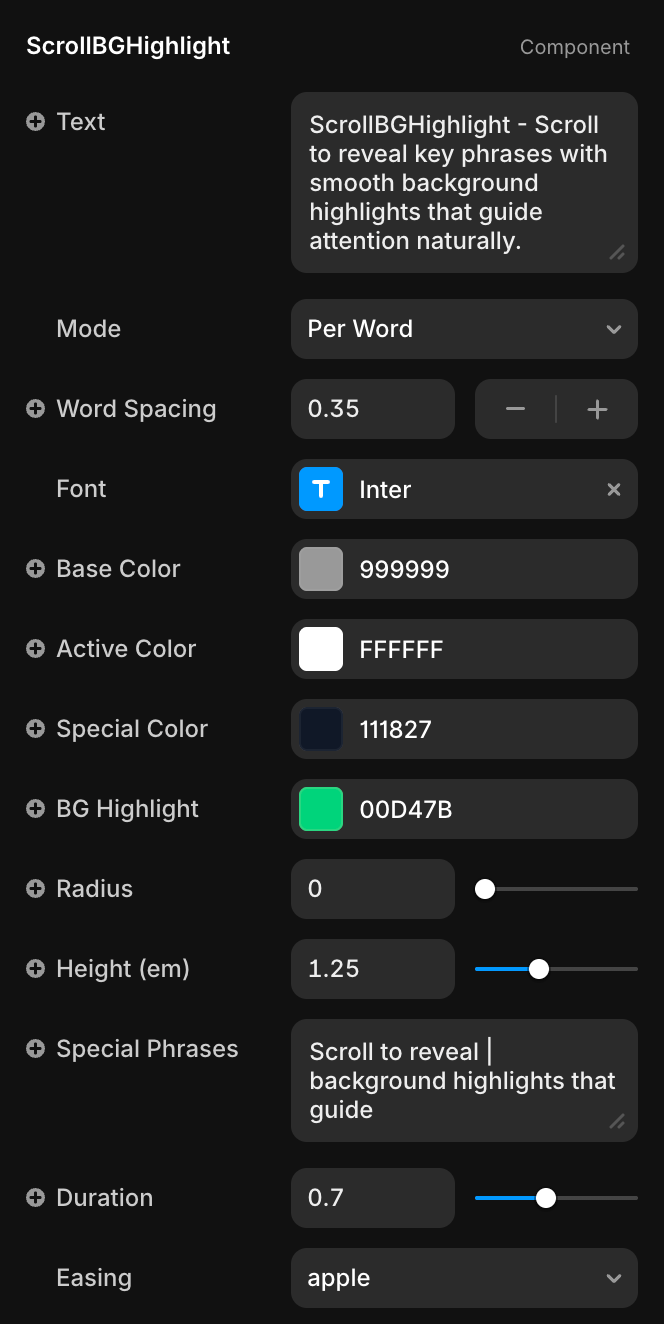The height and width of the screenshot is (1324, 664).
Task: Click the plus icon beside Special Color
Action: click(x=35, y=729)
